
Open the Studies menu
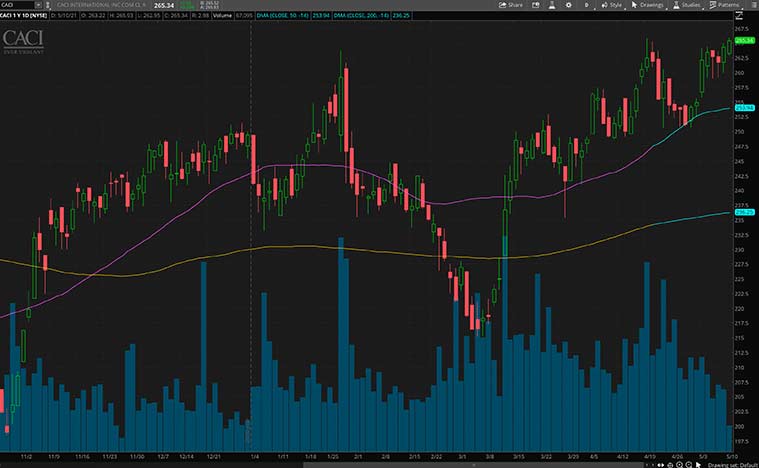tap(687, 5)
